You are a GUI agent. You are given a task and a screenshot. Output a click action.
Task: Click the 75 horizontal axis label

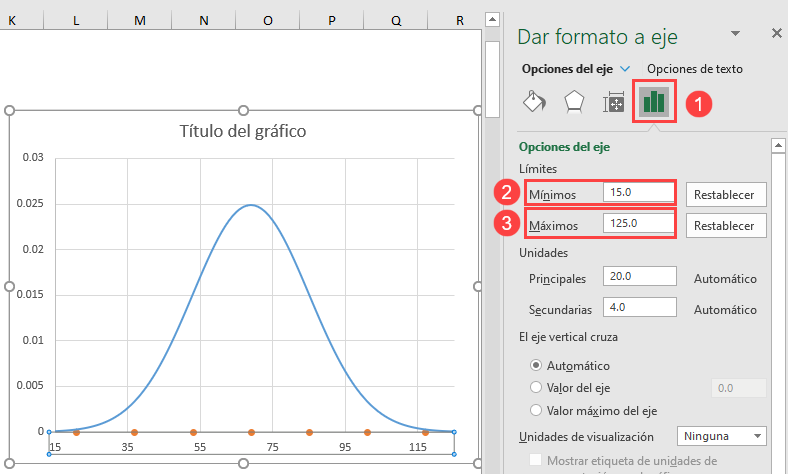[272, 447]
